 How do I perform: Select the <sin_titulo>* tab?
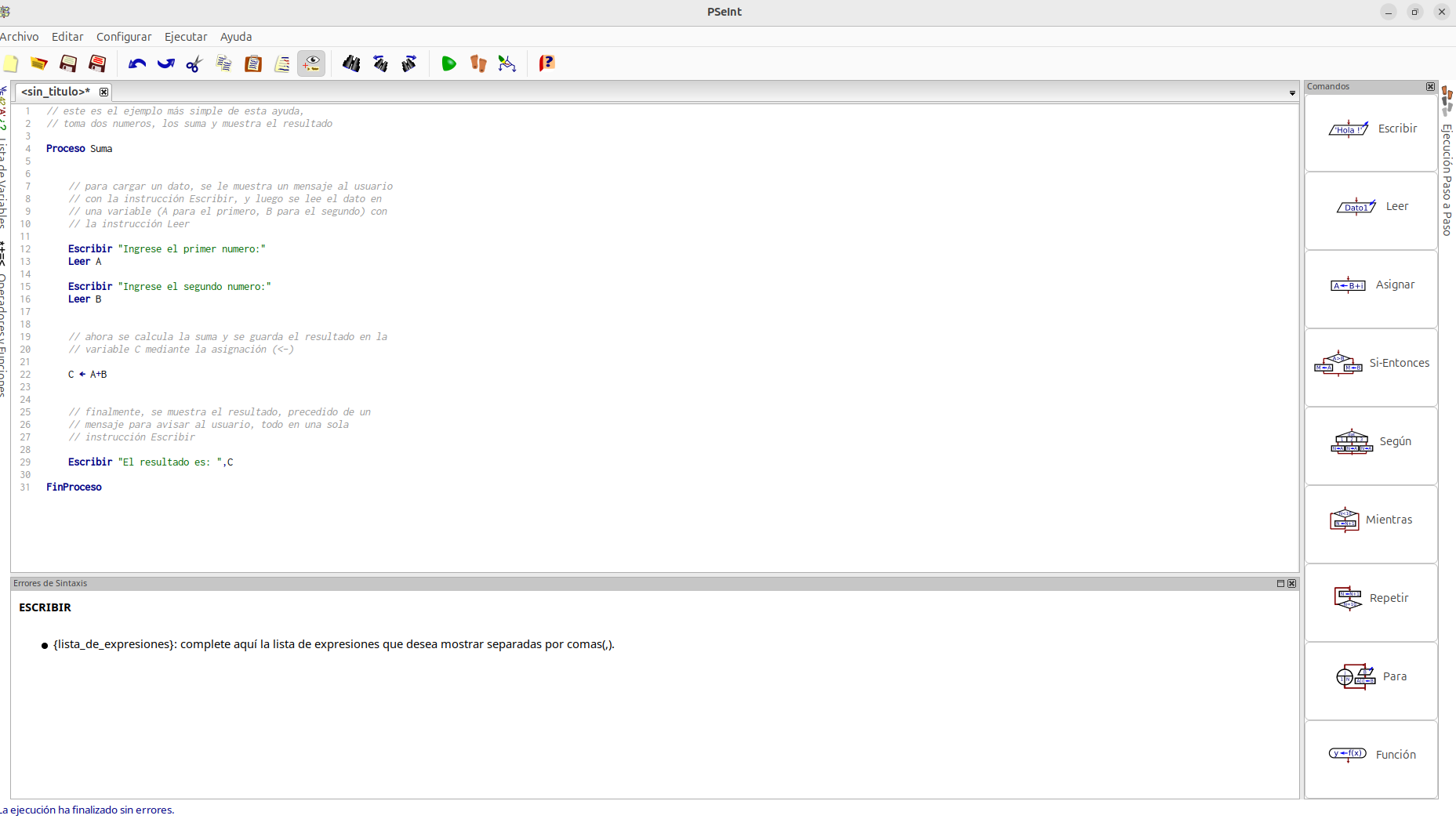56,92
